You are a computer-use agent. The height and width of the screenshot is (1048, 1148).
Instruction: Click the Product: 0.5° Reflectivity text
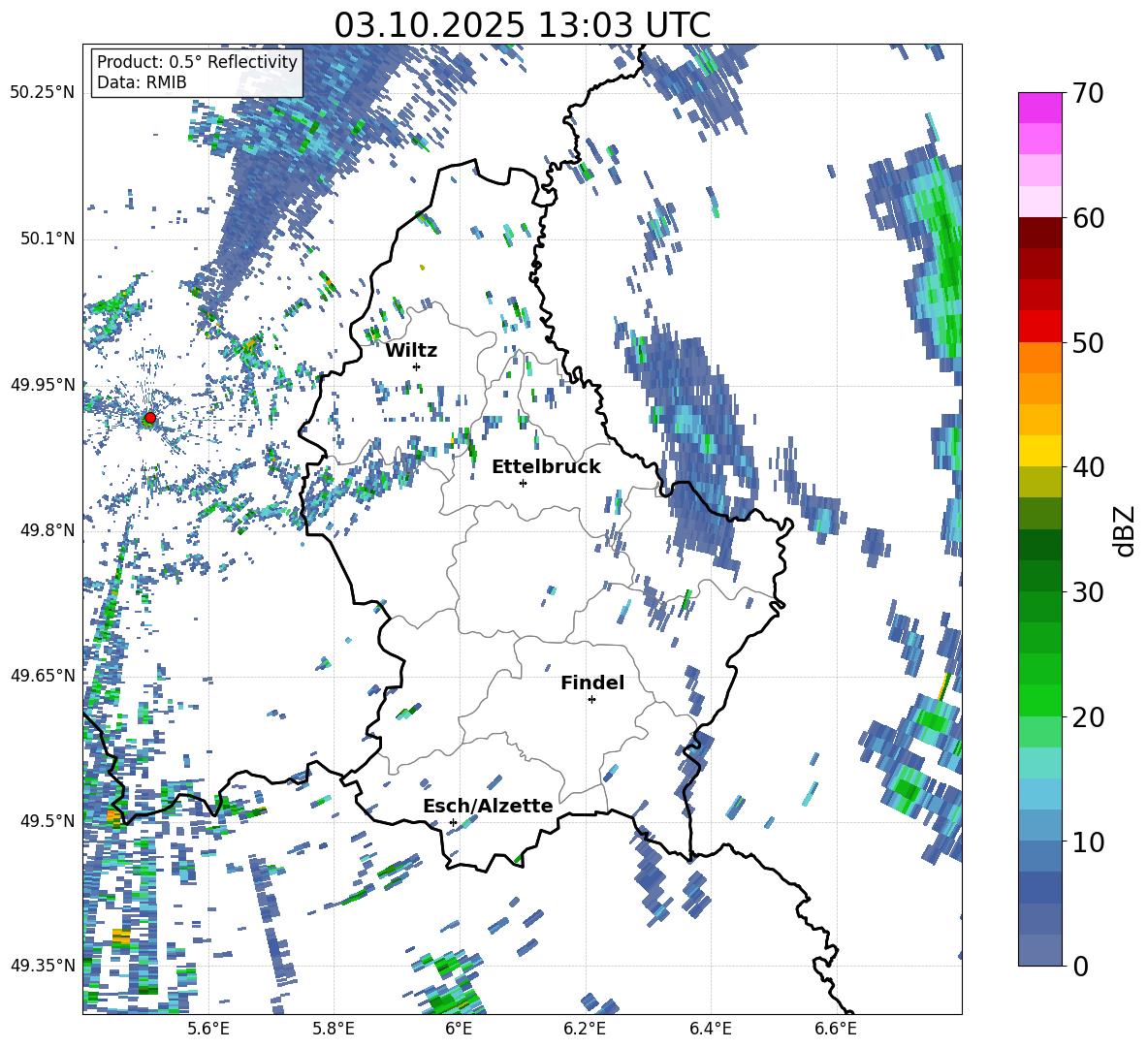point(197,61)
